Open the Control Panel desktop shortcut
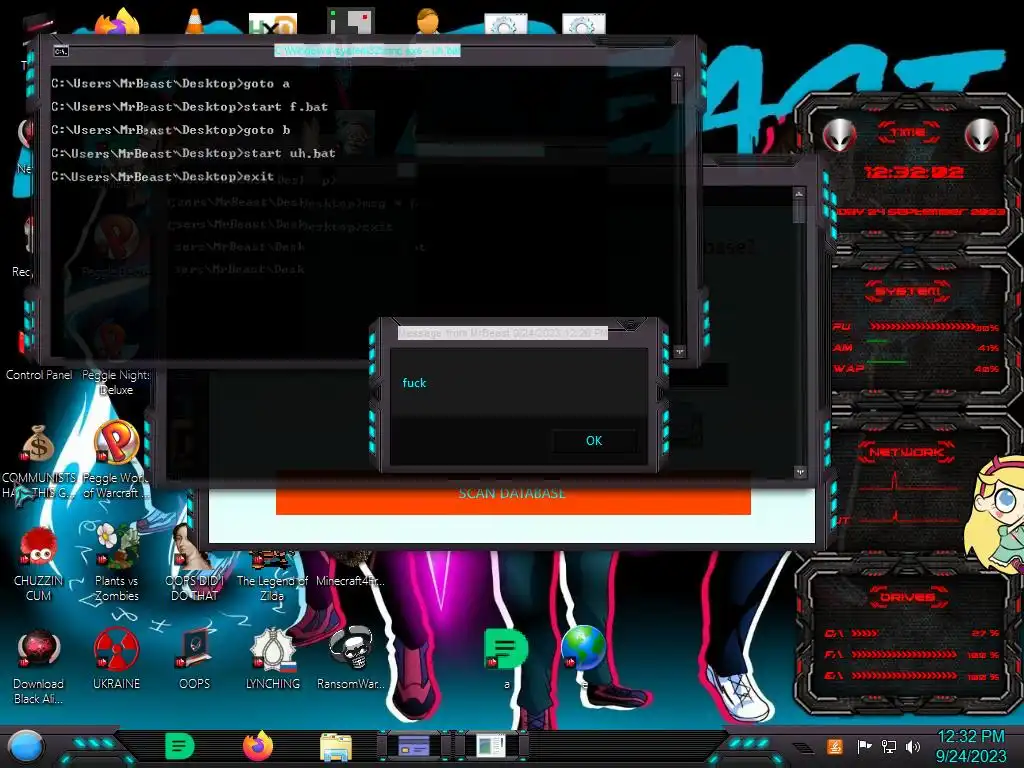Image resolution: width=1024 pixels, height=768 pixels. 39,375
